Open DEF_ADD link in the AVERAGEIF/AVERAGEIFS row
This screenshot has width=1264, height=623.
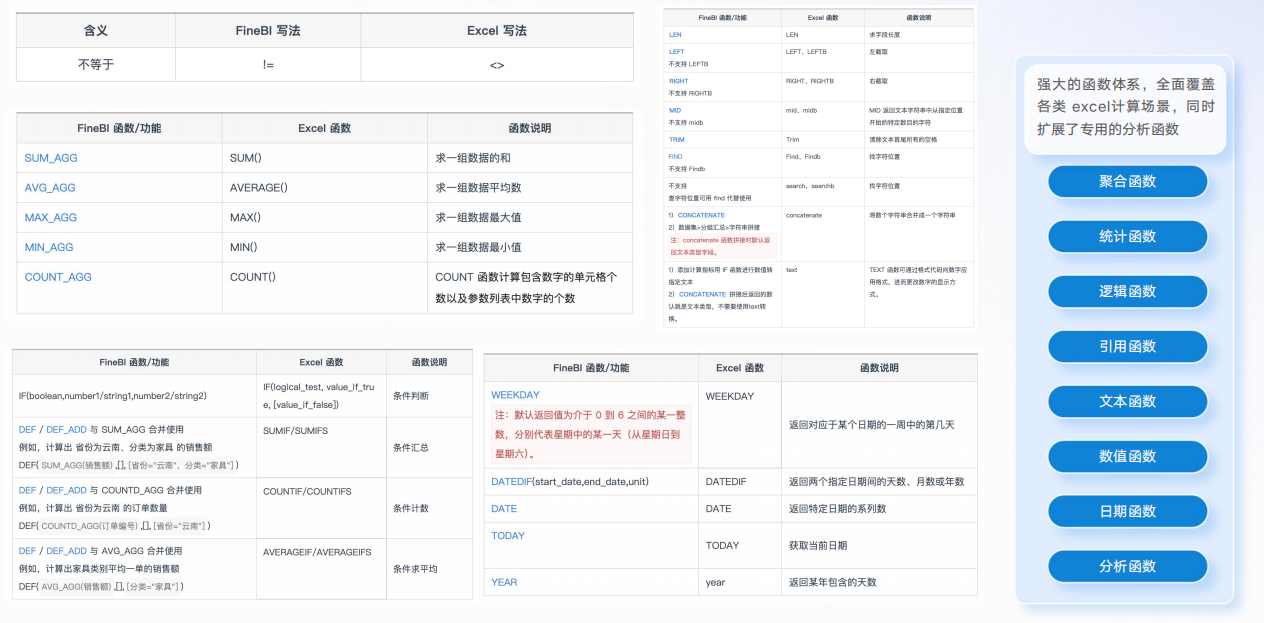(x=67, y=551)
